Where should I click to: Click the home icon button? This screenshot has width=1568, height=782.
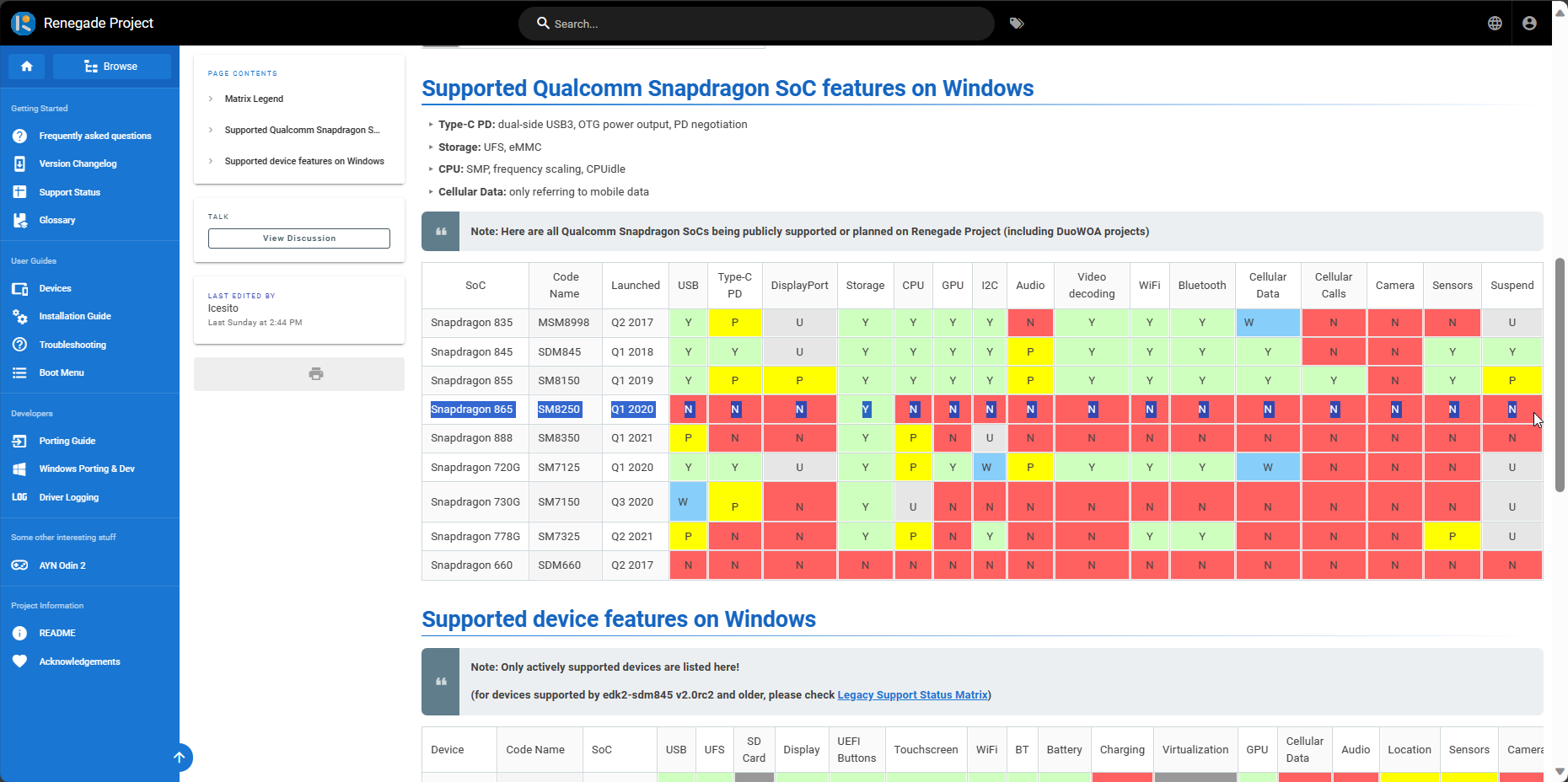(x=27, y=67)
